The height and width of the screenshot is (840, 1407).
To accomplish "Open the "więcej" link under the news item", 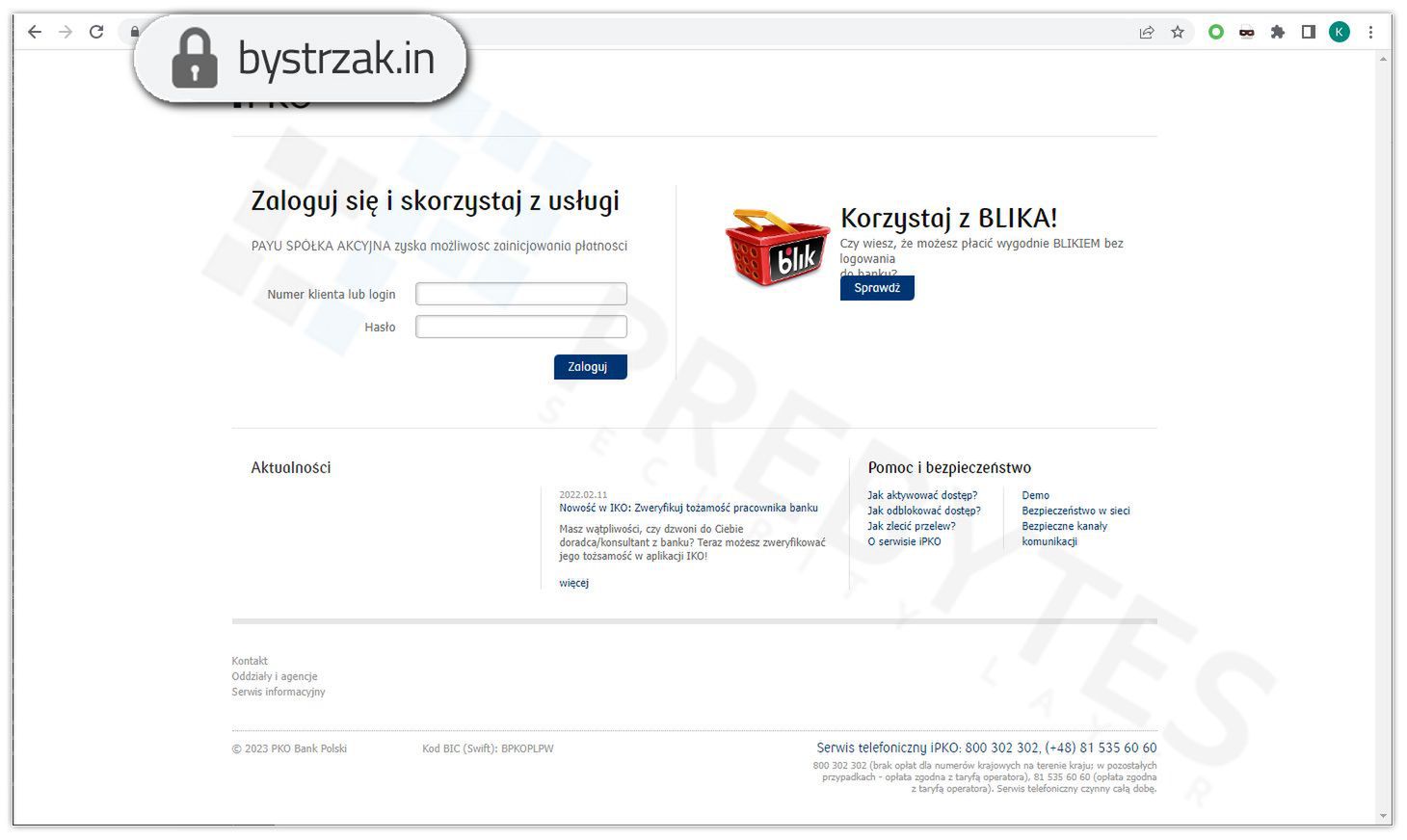I will (x=572, y=583).
